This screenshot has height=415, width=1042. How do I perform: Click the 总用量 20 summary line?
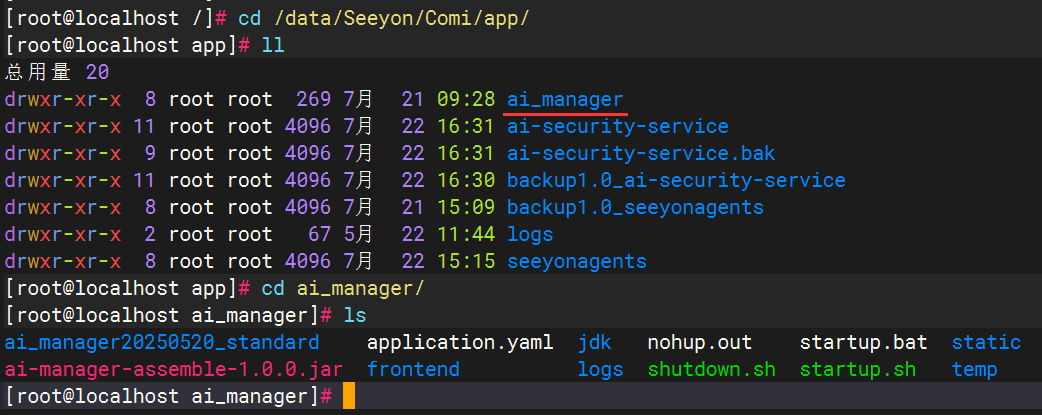tap(57, 73)
